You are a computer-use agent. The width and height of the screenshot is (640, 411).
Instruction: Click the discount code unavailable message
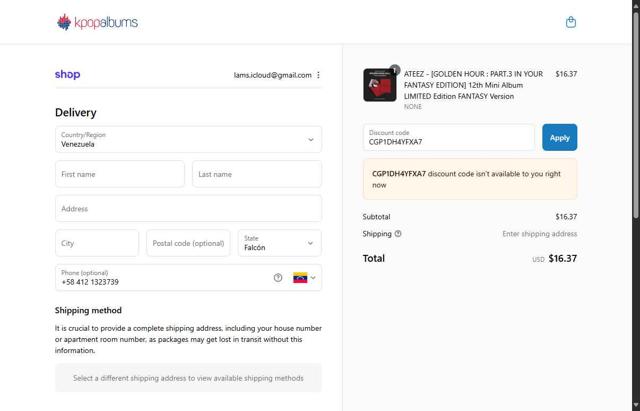470,179
